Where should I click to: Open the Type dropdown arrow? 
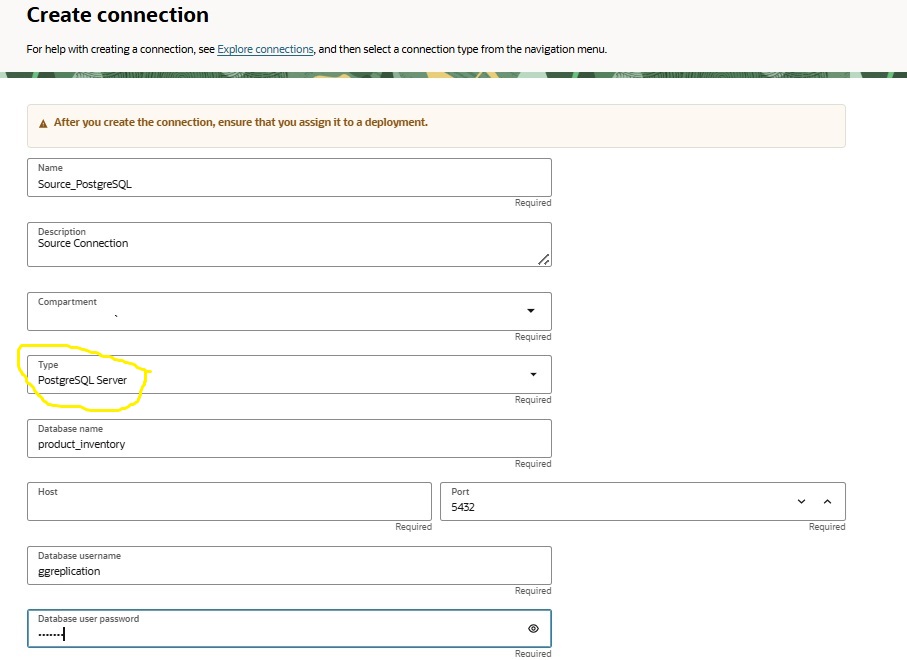click(x=533, y=375)
